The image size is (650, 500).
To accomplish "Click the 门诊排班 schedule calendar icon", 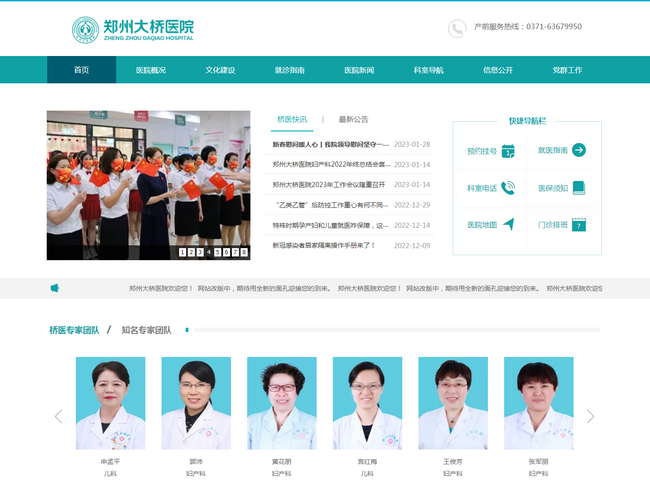I will [578, 224].
